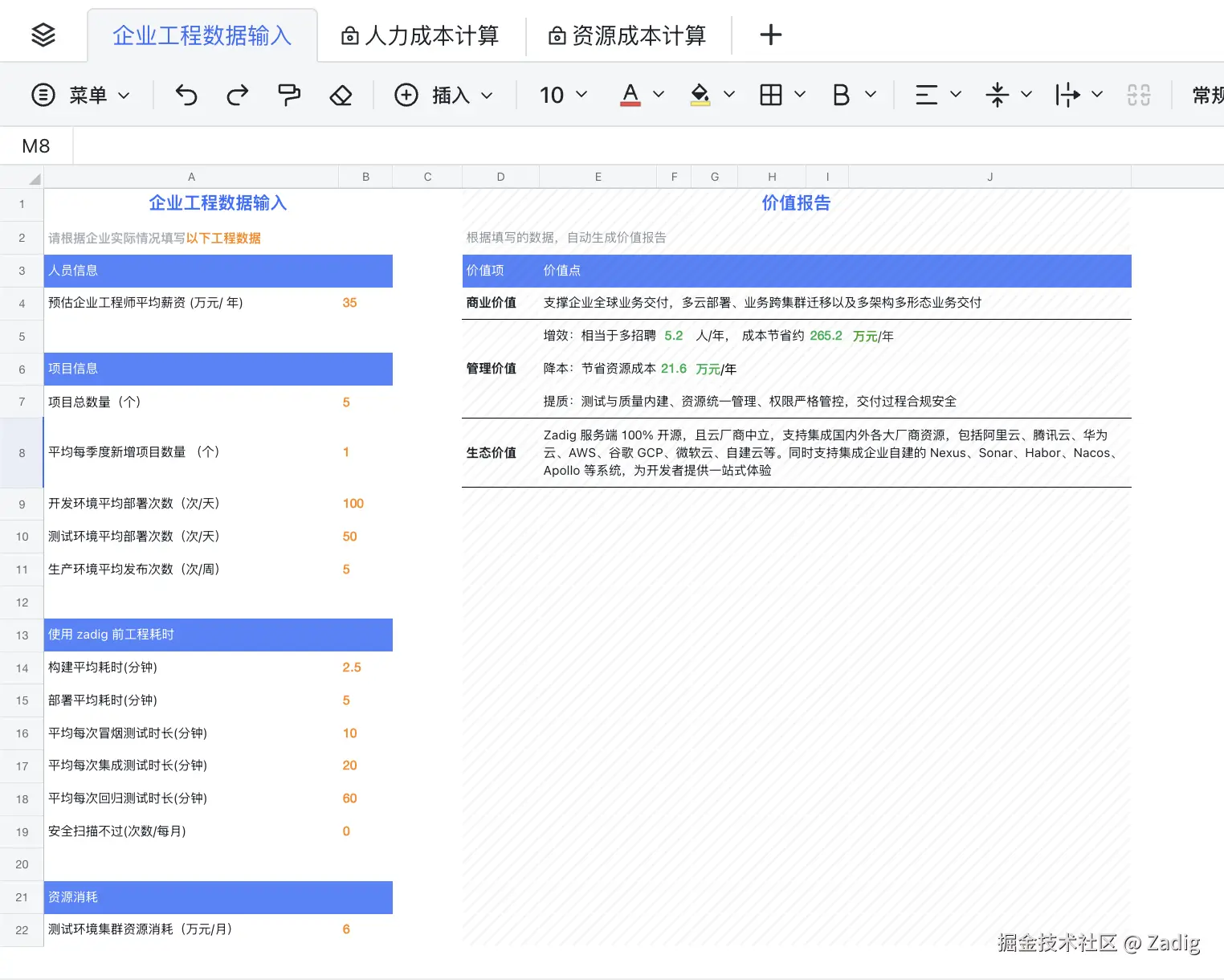The height and width of the screenshot is (980, 1224).
Task: Expand the horizontal align dropdown arrow
Action: pyautogui.click(x=956, y=95)
